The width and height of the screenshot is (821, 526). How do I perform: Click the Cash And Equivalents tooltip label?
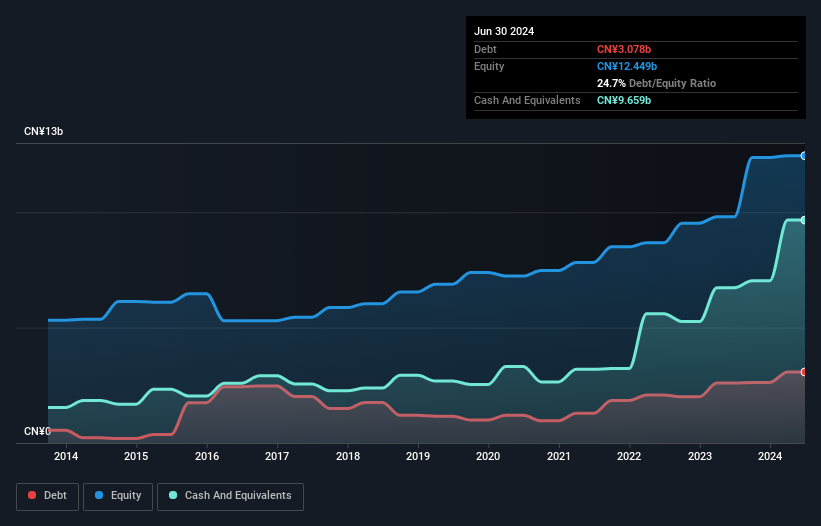point(527,100)
